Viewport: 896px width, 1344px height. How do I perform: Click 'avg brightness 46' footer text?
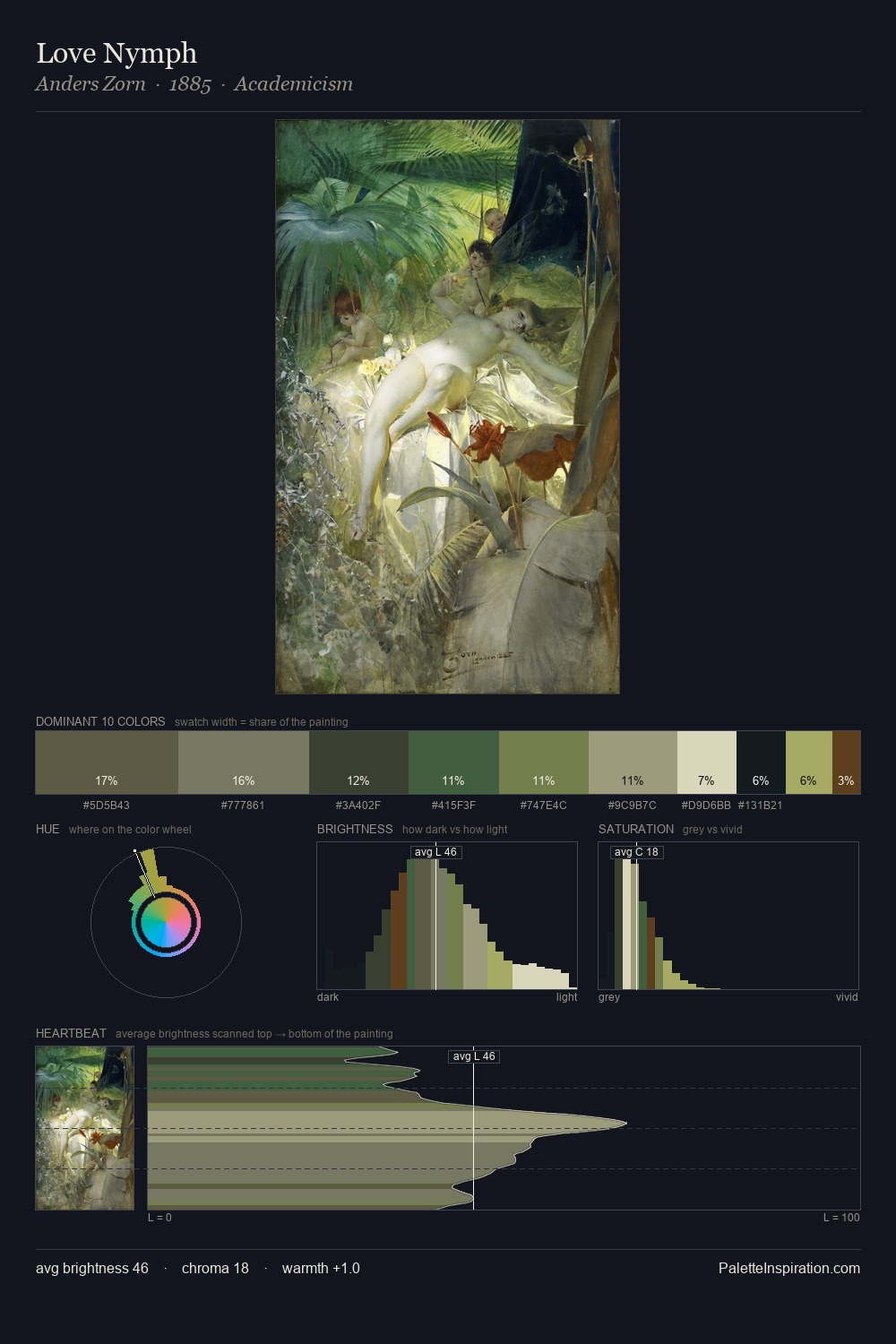click(x=92, y=1268)
